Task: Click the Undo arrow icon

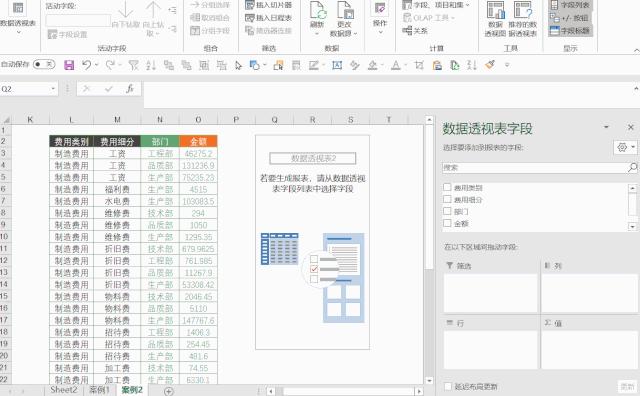Action: coord(86,65)
